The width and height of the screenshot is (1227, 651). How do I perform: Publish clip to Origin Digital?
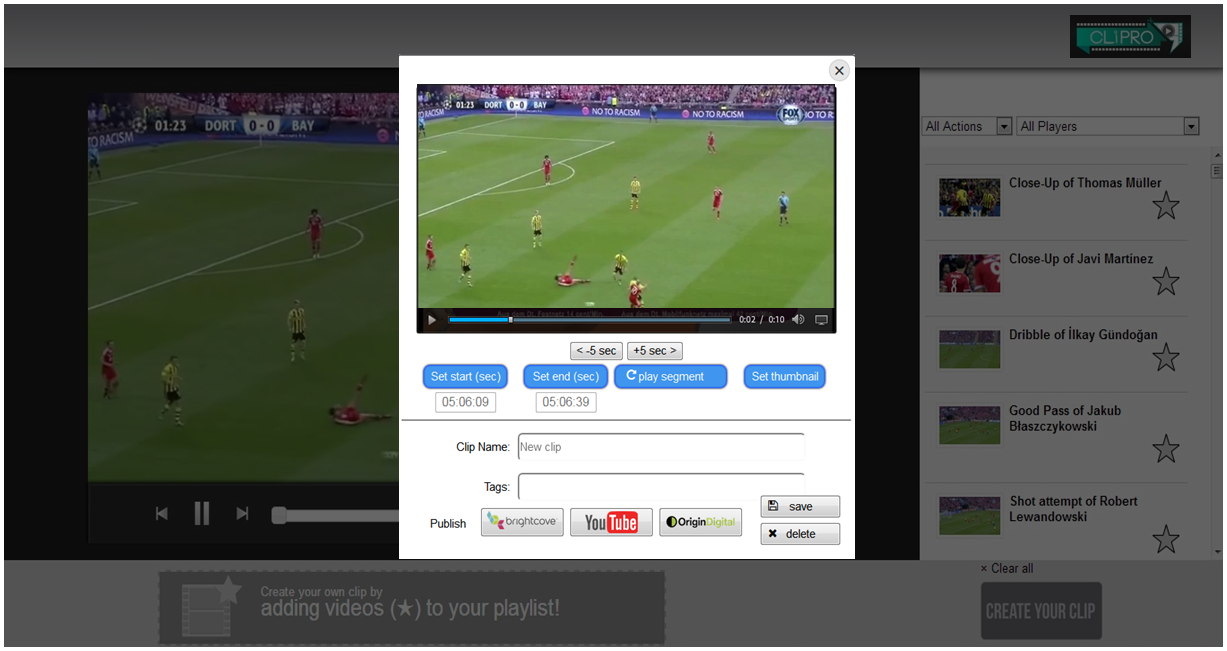pos(700,522)
